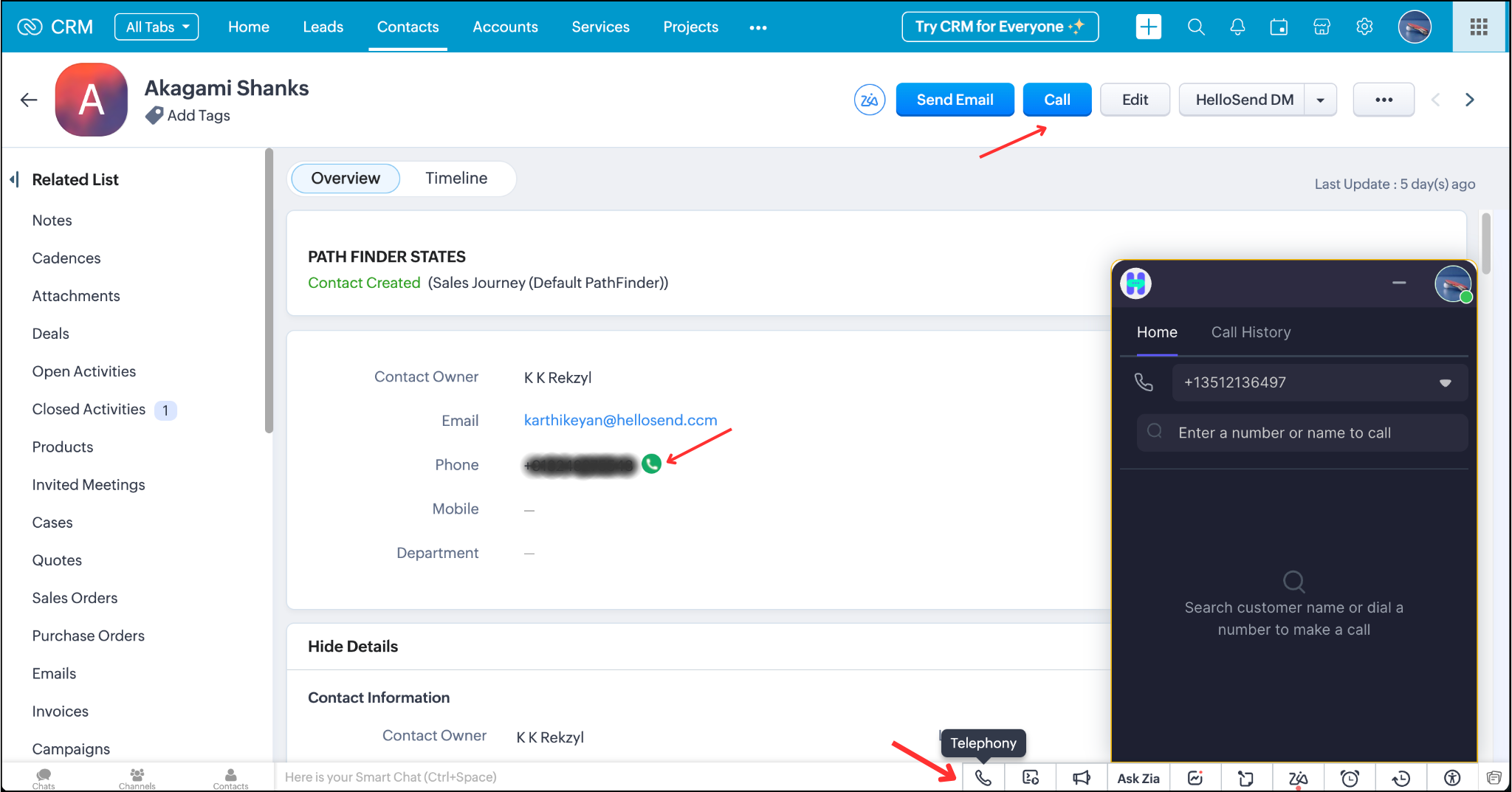1512x792 pixels.
Task: Collapse the Hide Details section
Action: [x=352, y=647]
